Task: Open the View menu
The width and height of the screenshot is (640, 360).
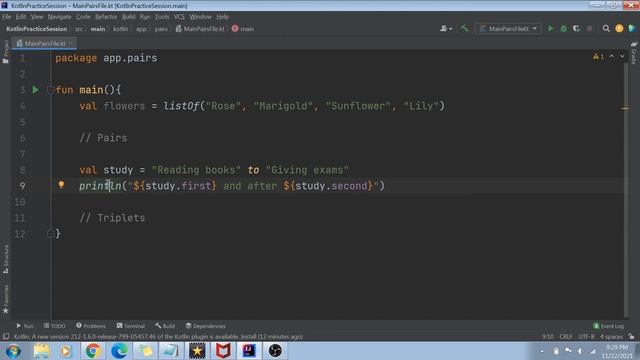Action: 37,17
